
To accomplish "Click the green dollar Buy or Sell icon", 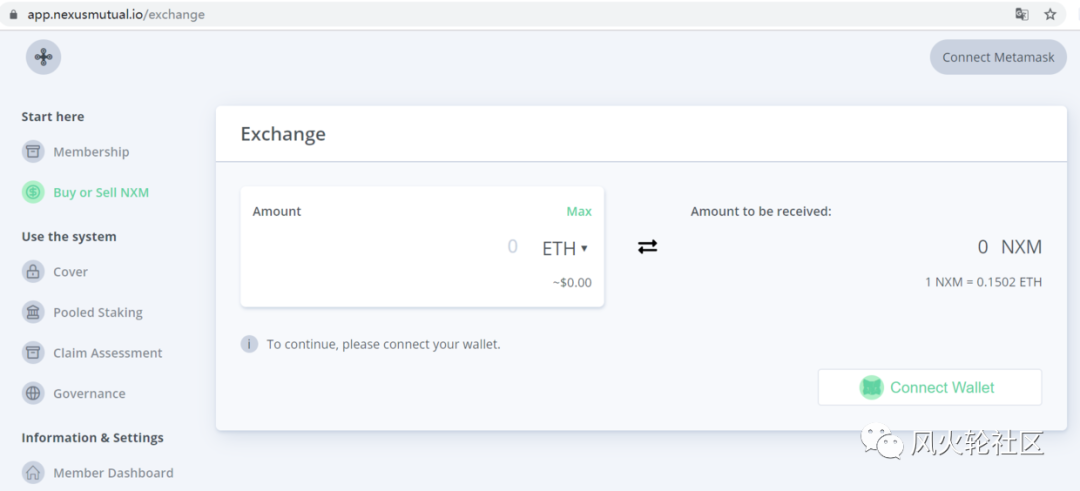I will click(32, 192).
